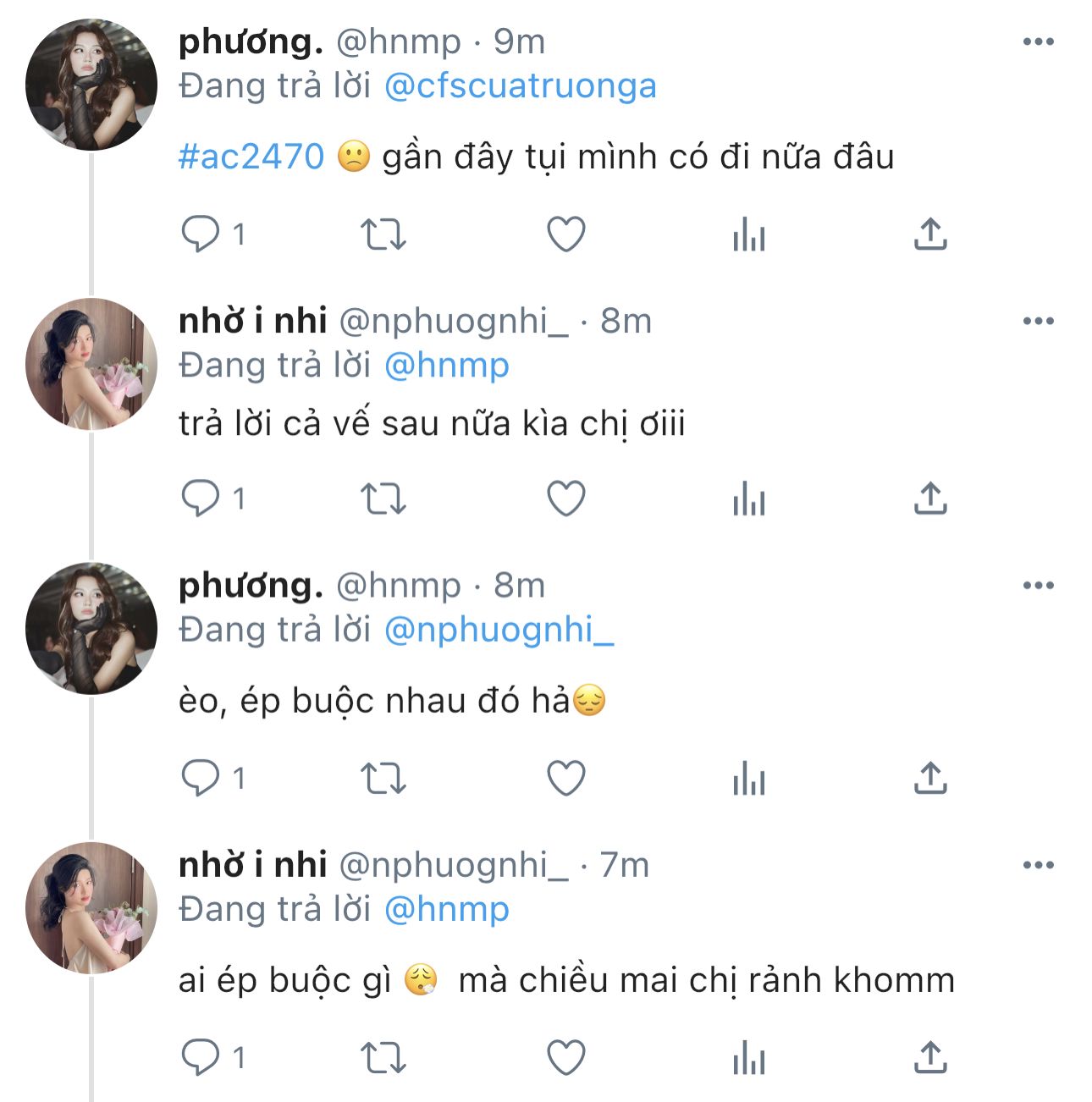Share phương's 9m tweet
Viewport: 1092px width, 1102px height.
(x=930, y=234)
